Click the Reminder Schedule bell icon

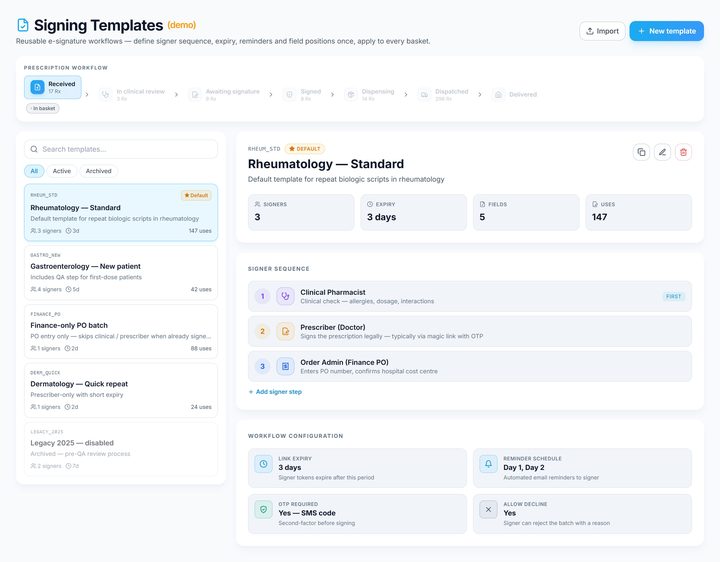coord(488,464)
